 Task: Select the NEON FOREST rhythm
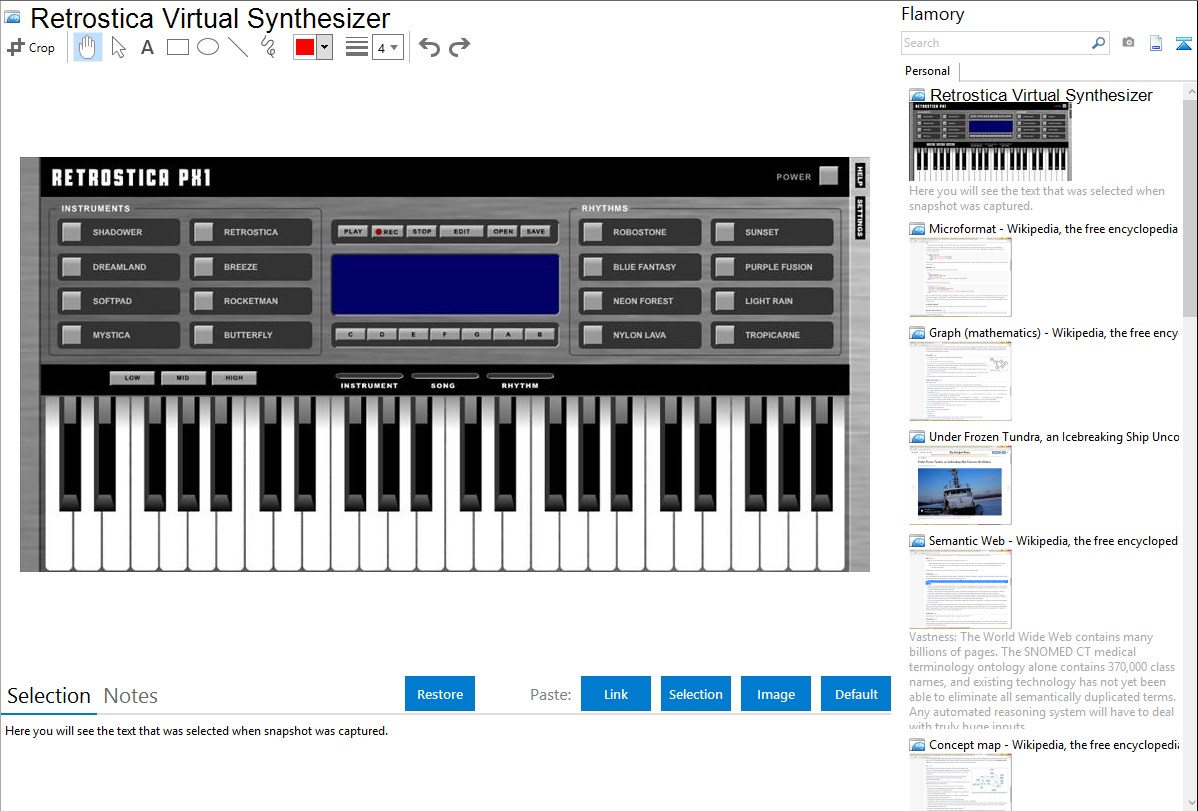(x=592, y=300)
